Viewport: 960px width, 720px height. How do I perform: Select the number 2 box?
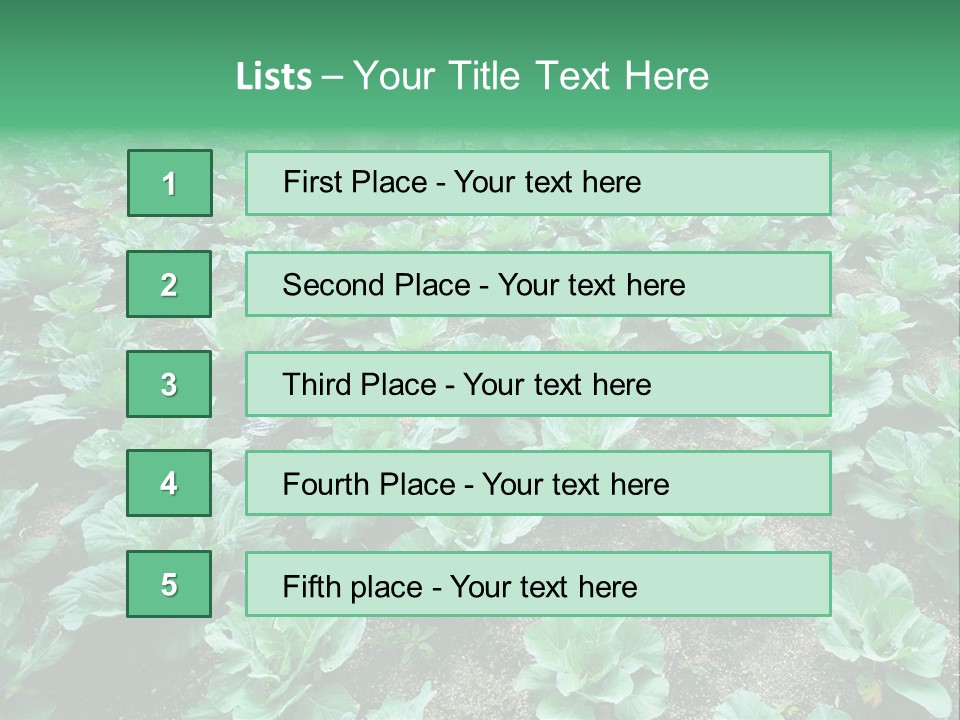[169, 284]
